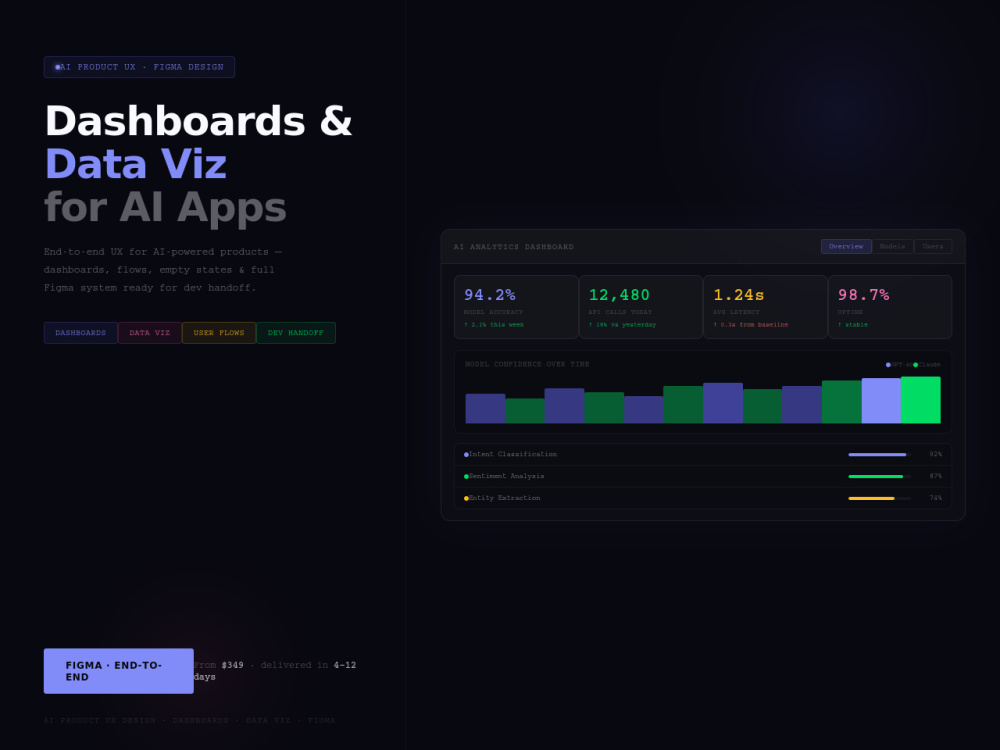Image resolution: width=1000 pixels, height=750 pixels.
Task: Click the 'Entity Extraction' row label
Action: click(504, 498)
